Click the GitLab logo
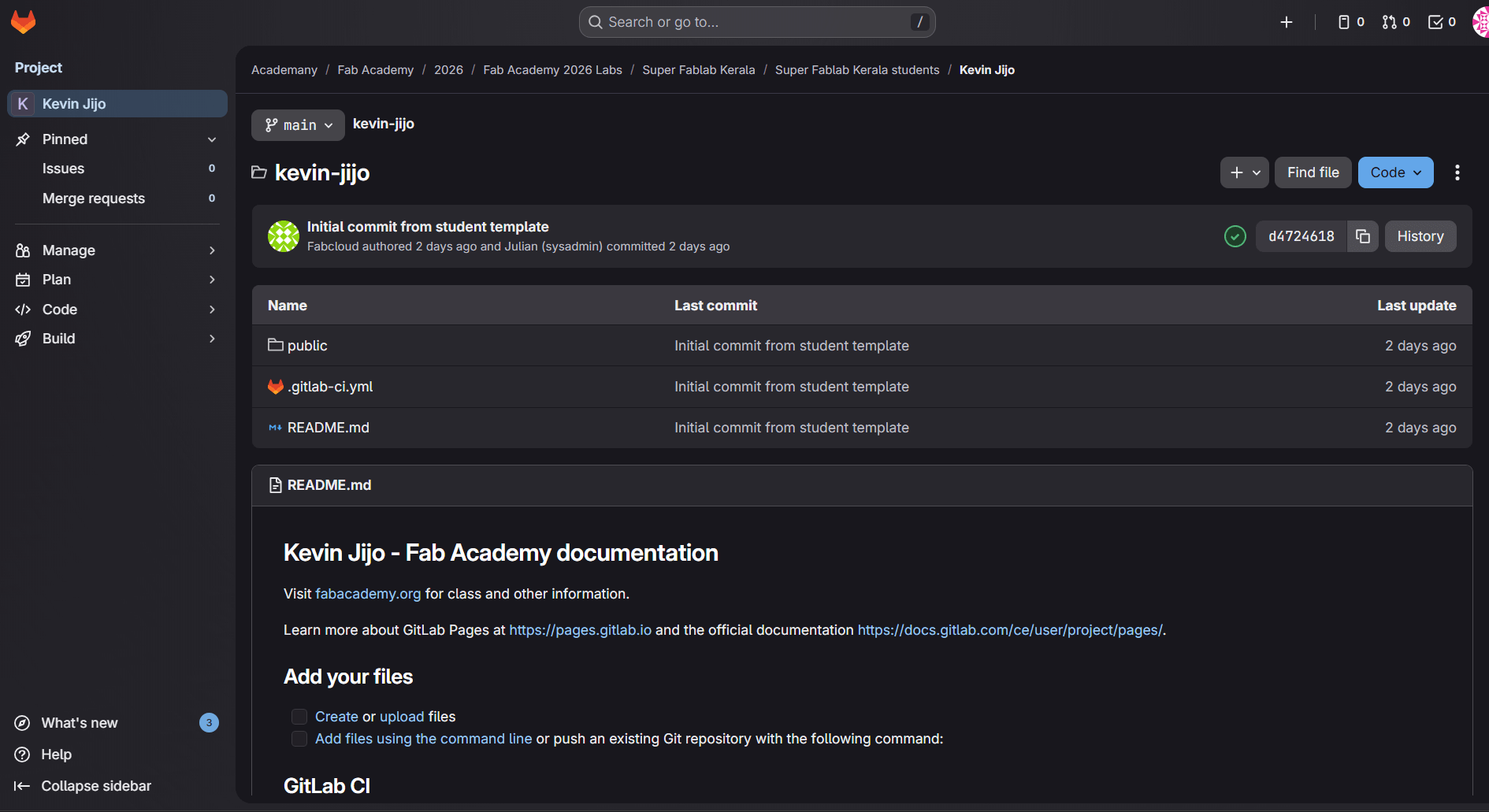Viewport: 1489px width, 812px height. click(24, 21)
